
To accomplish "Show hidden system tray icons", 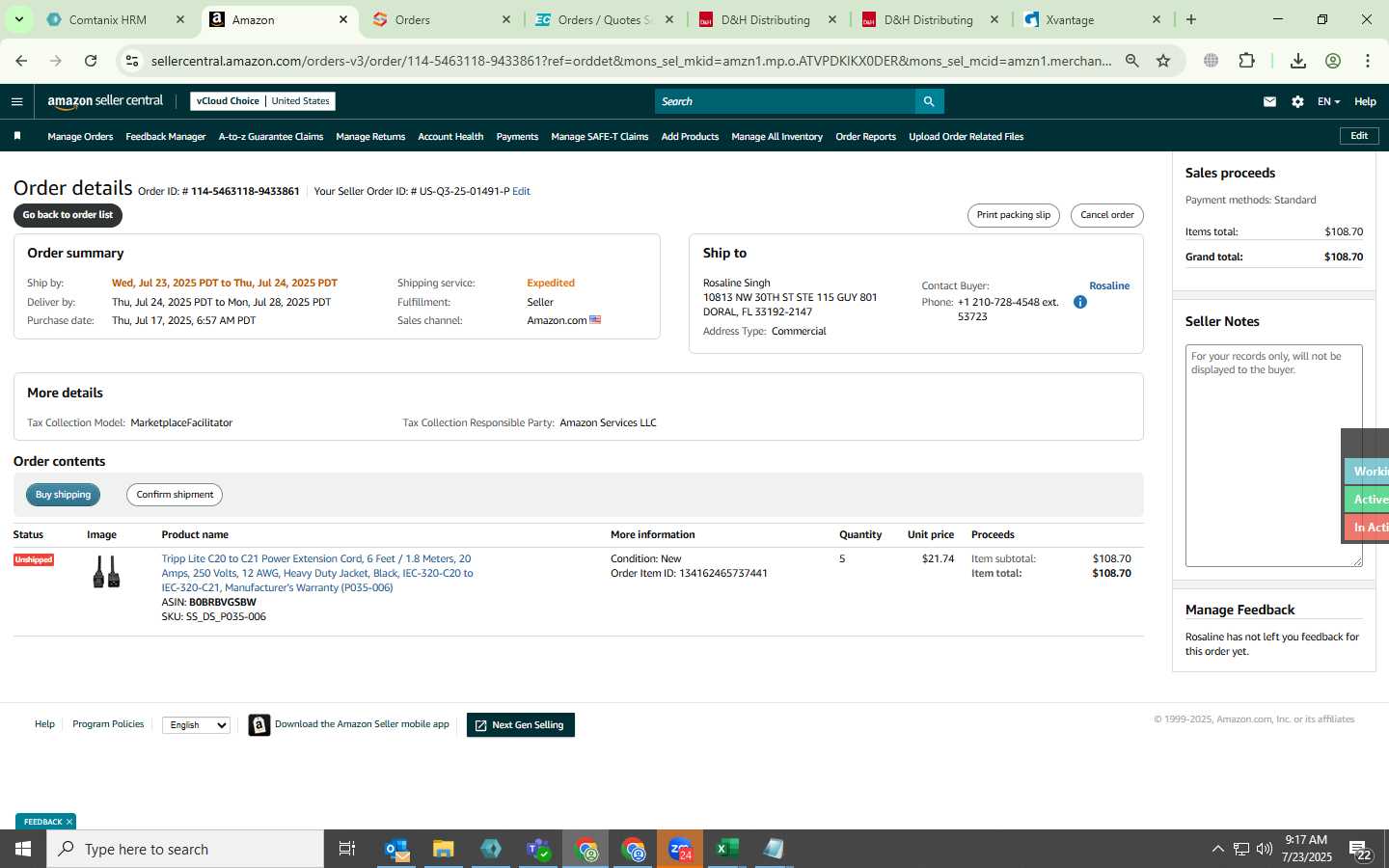I will point(1217,849).
